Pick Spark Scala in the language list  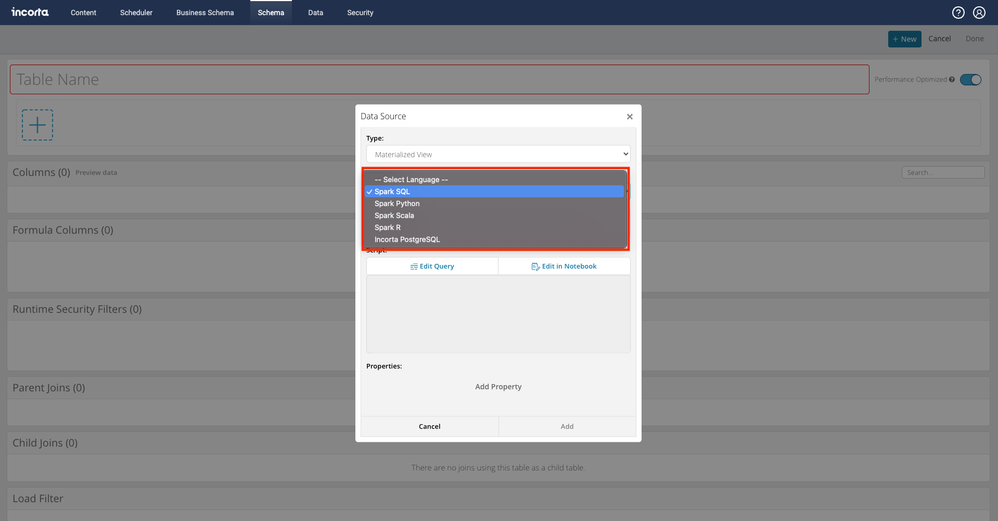tap(394, 216)
